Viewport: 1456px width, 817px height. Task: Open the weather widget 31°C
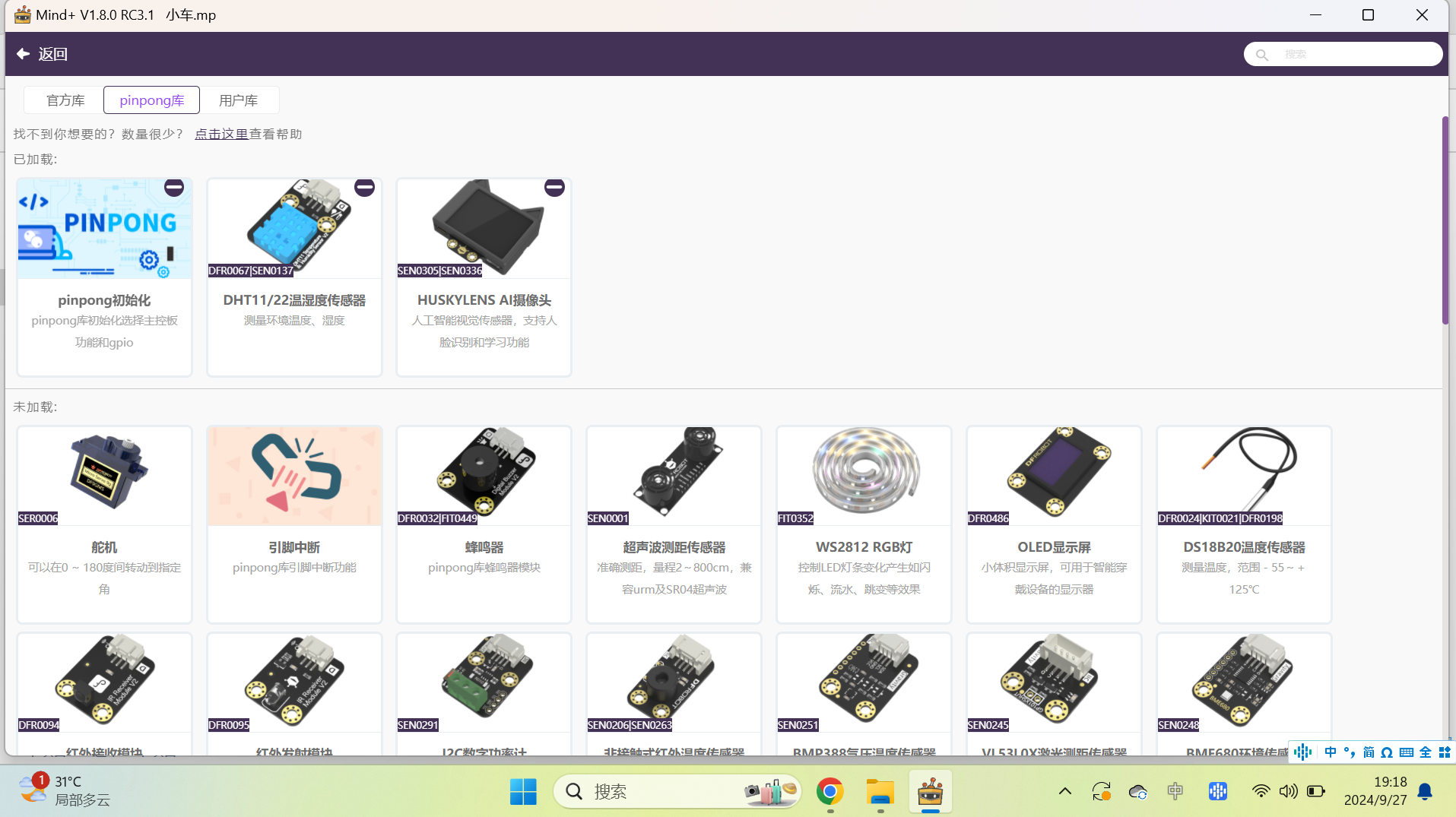65,790
